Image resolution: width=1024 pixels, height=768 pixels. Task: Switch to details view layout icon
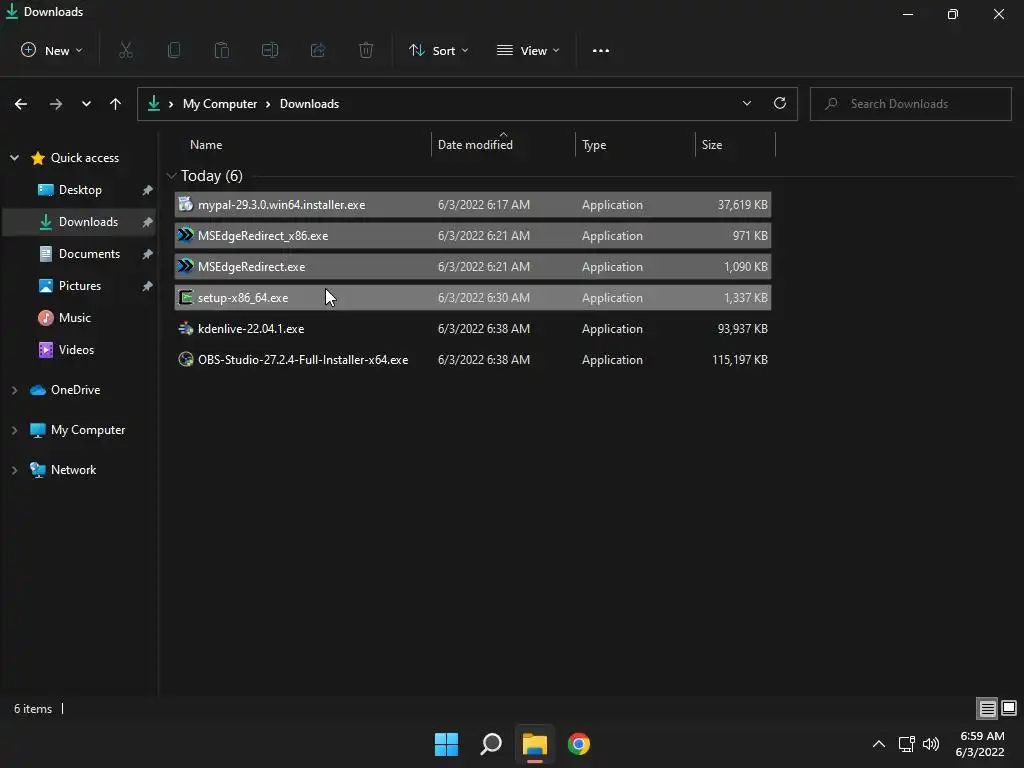click(987, 708)
